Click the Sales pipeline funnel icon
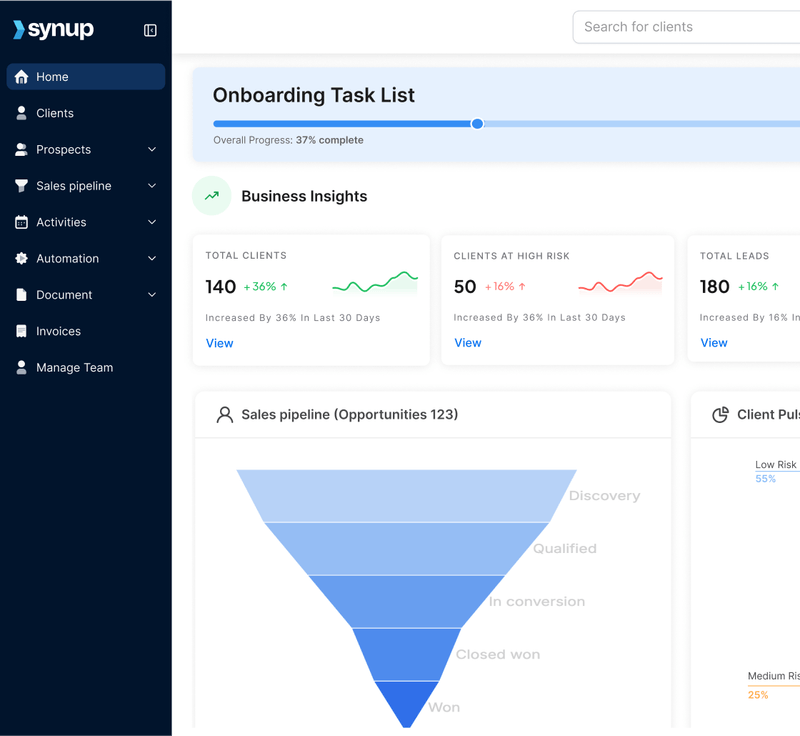800x736 pixels. pos(22,186)
